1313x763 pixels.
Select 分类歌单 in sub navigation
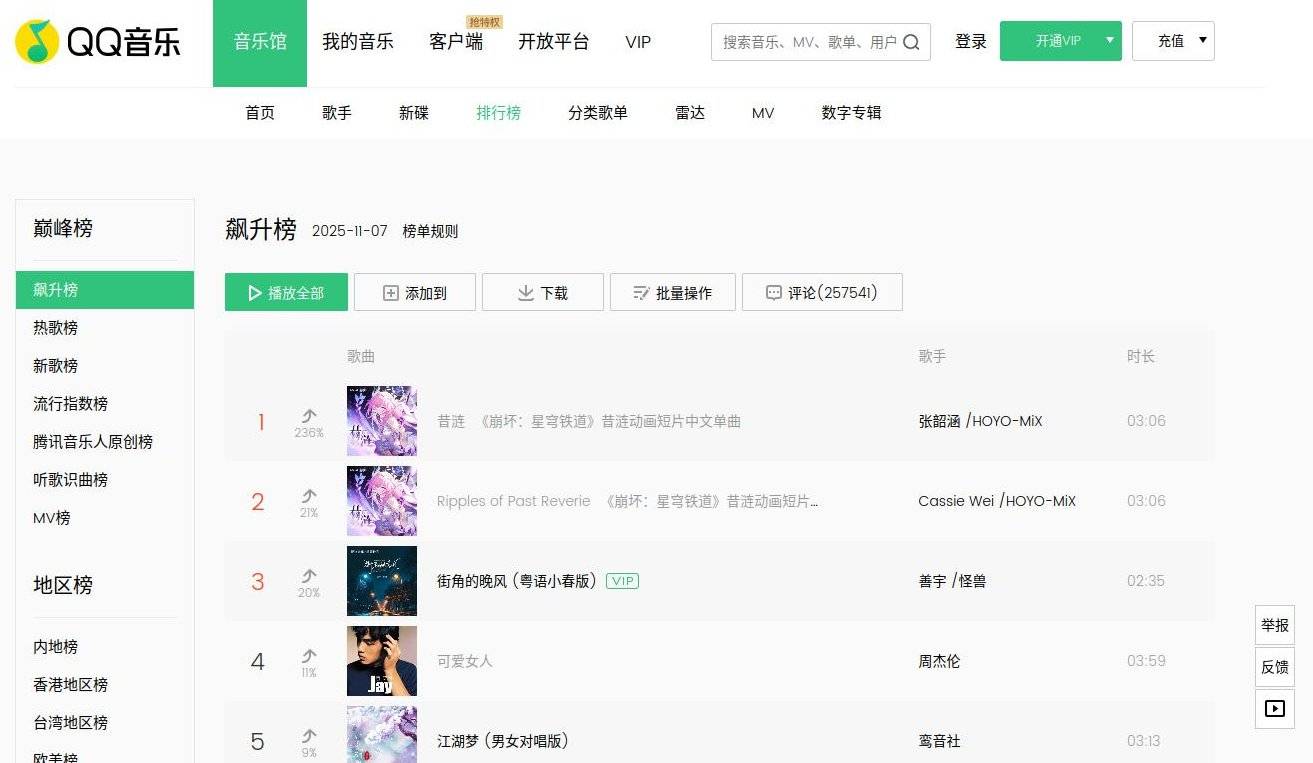pos(598,113)
